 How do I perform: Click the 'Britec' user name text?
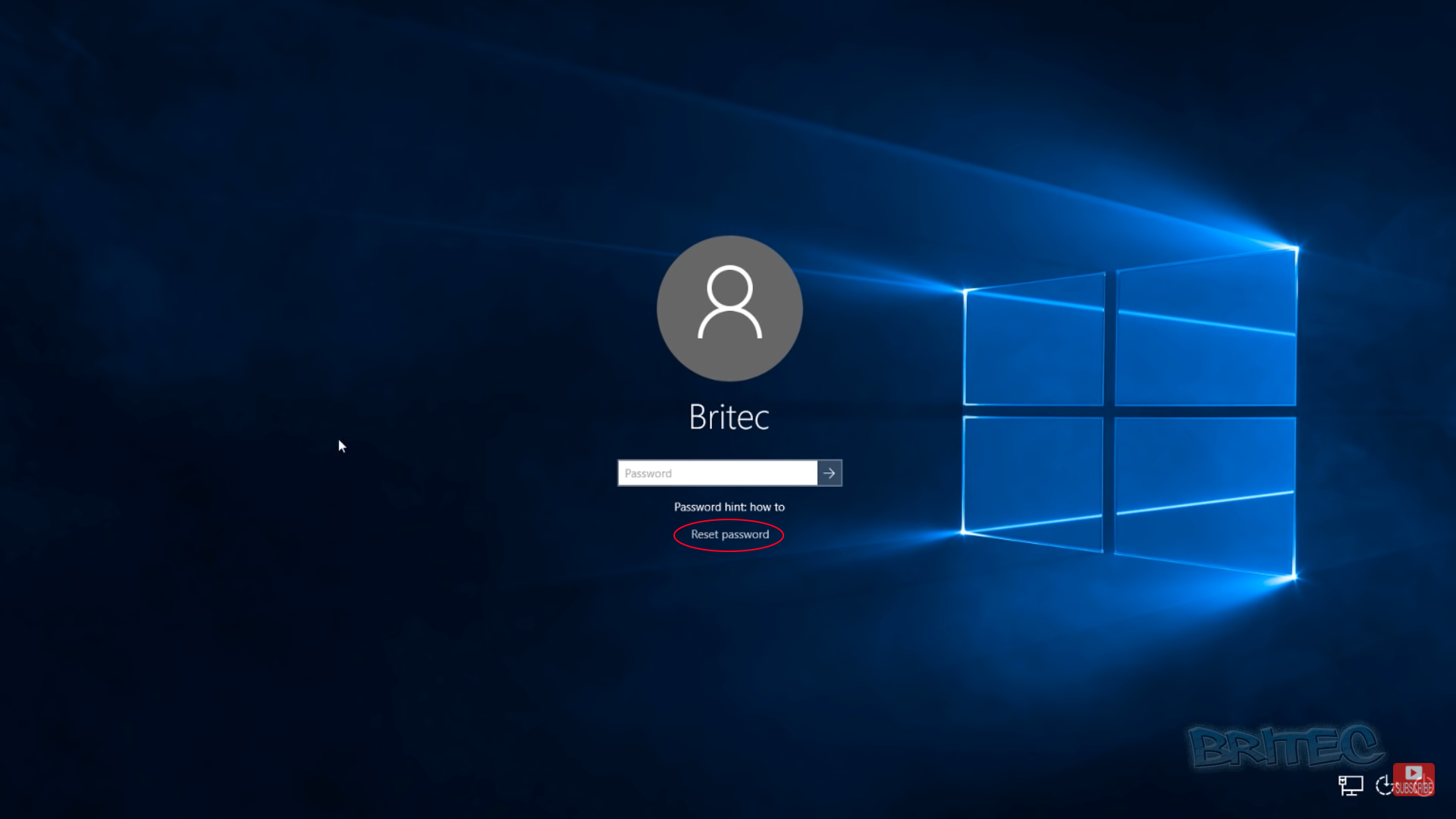pos(729,417)
